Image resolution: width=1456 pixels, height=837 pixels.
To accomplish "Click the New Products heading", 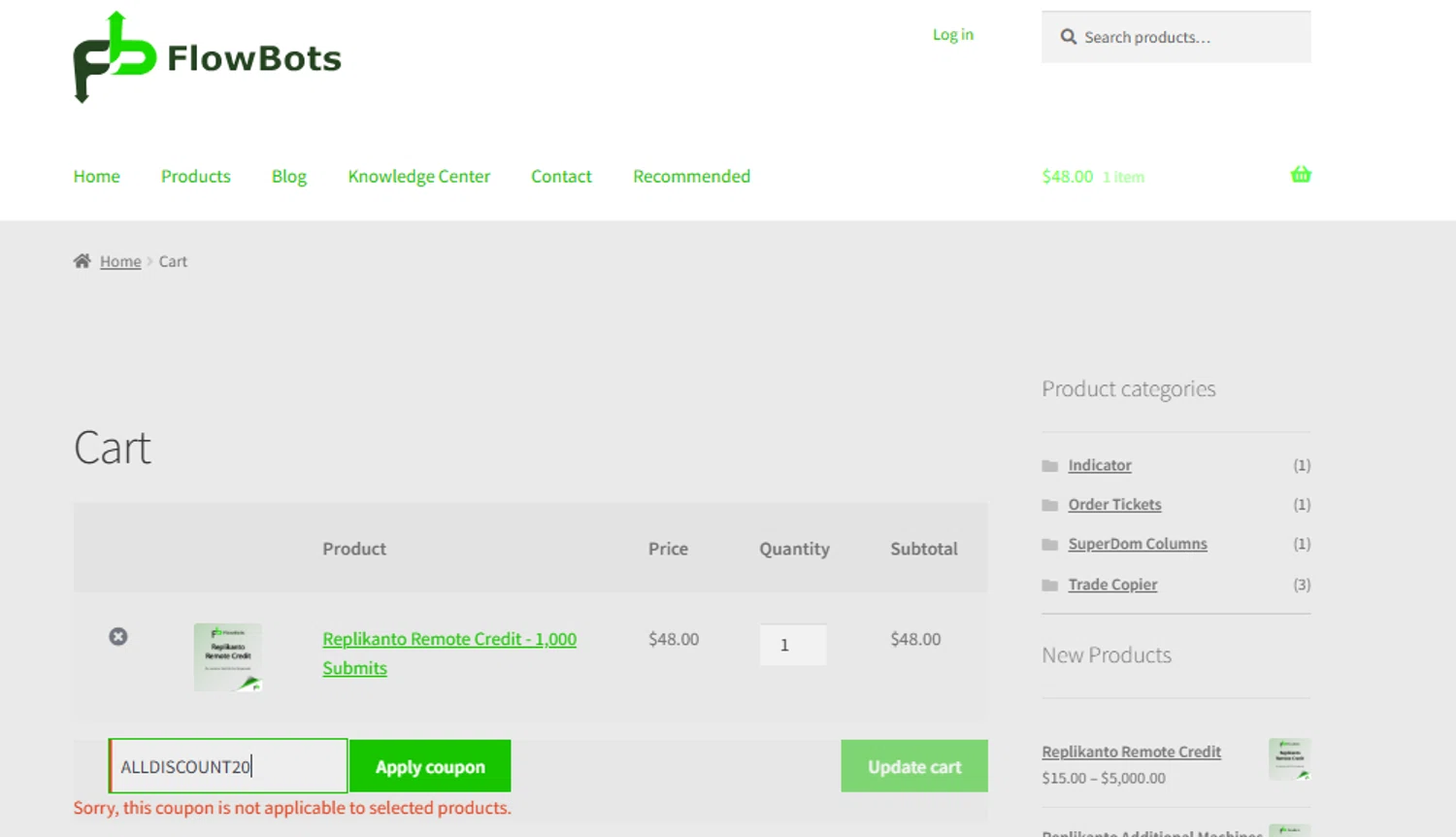I will (1107, 655).
